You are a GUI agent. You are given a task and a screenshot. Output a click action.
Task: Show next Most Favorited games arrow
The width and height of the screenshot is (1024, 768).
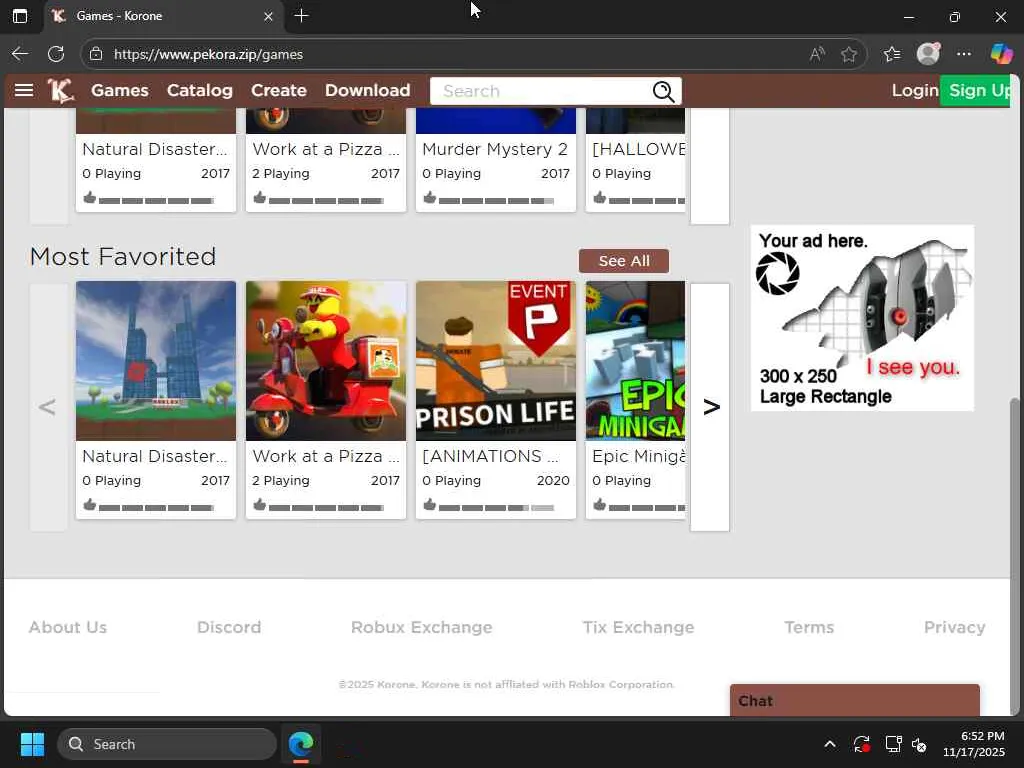coord(711,407)
